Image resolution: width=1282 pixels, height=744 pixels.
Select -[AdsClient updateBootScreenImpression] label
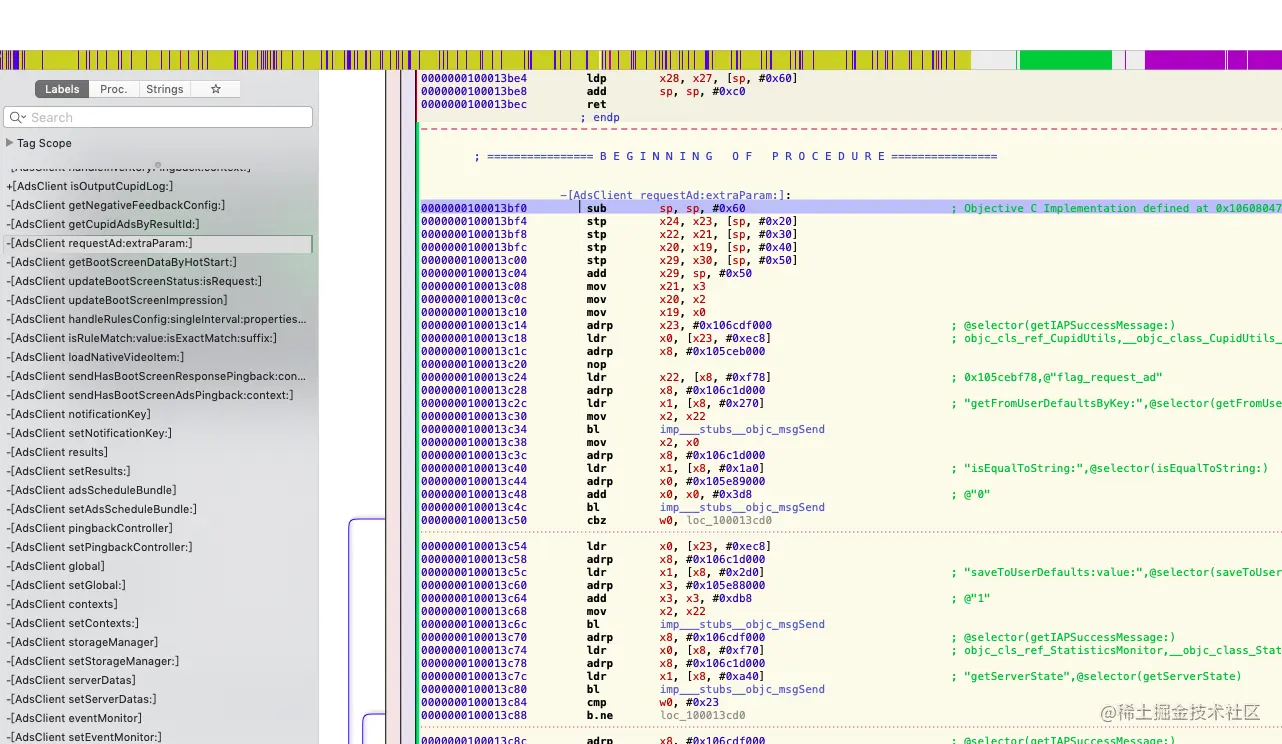pyautogui.click(x=117, y=300)
